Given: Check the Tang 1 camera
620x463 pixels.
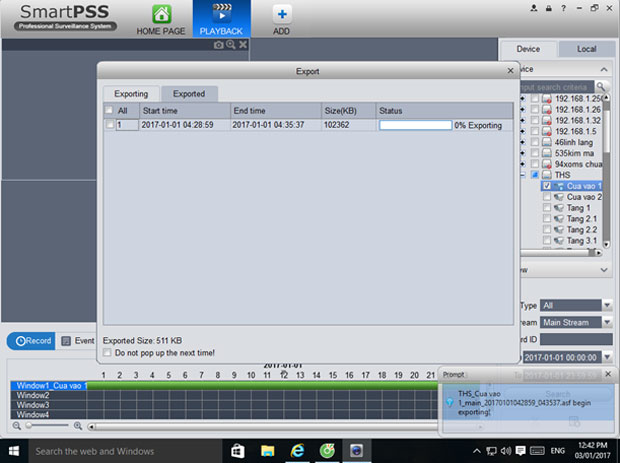Looking at the screenshot, I should click(547, 208).
